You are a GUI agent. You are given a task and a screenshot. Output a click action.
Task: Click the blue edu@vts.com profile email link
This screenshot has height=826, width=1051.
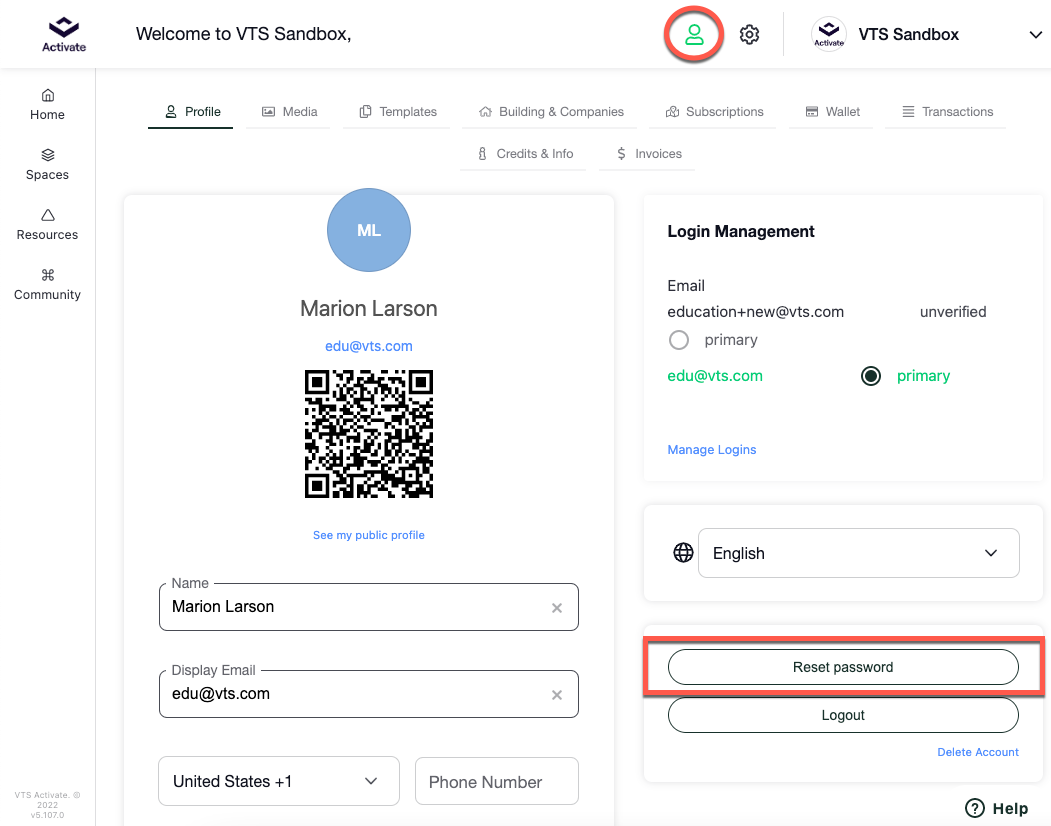pos(369,347)
